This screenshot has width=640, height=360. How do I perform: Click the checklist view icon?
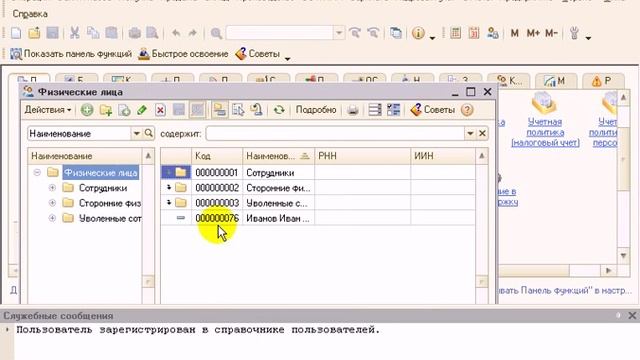point(393,110)
